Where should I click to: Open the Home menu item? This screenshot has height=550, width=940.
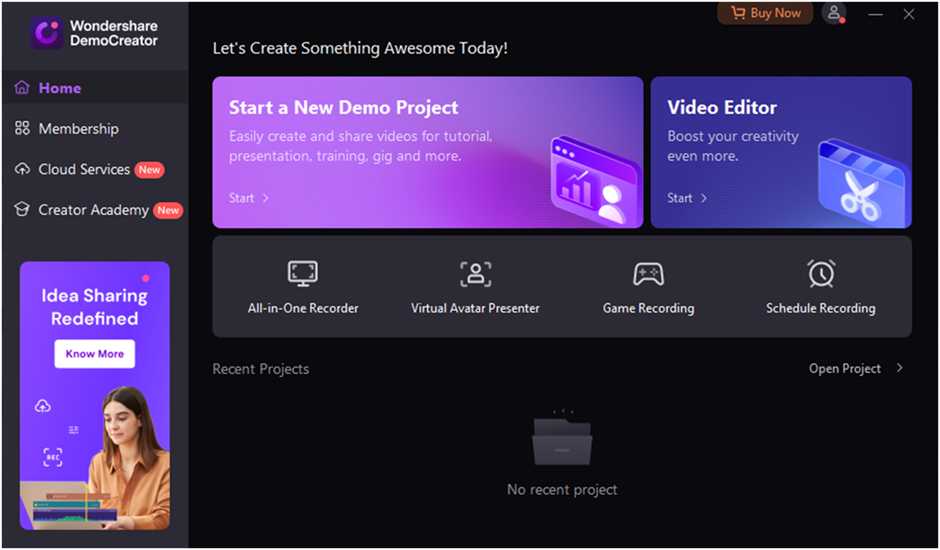[x=95, y=88]
